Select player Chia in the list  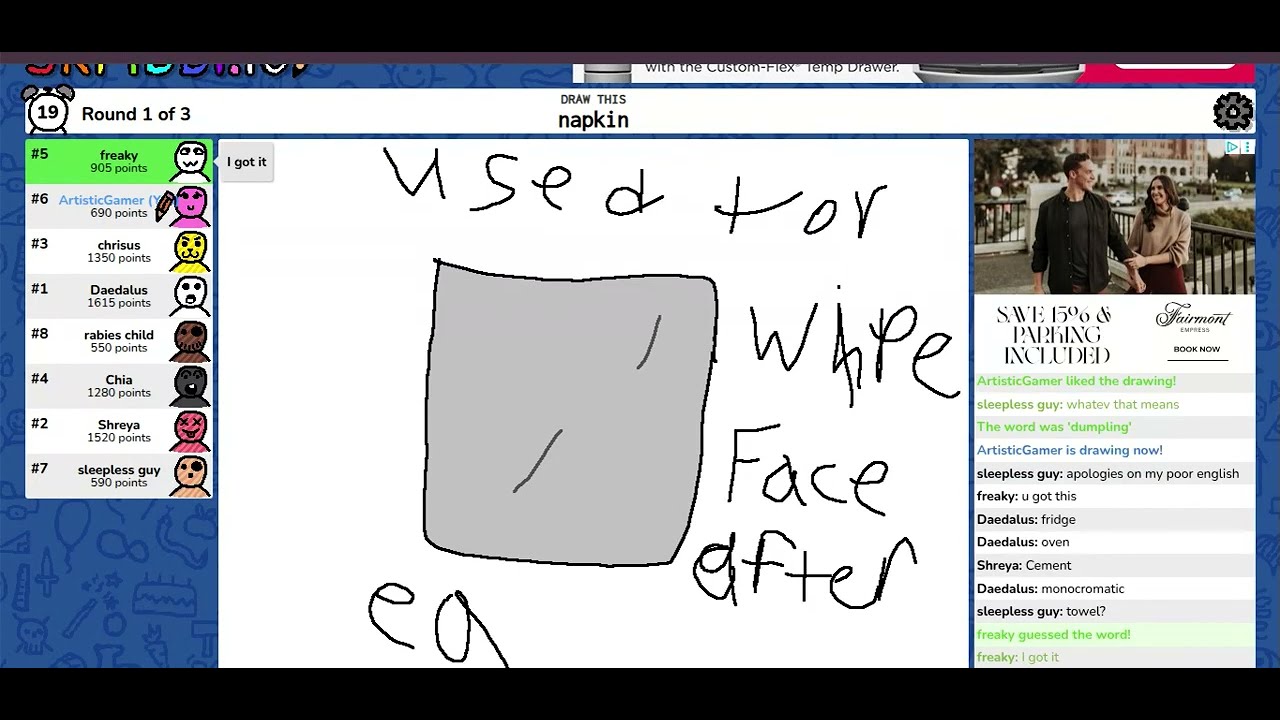[119, 385]
